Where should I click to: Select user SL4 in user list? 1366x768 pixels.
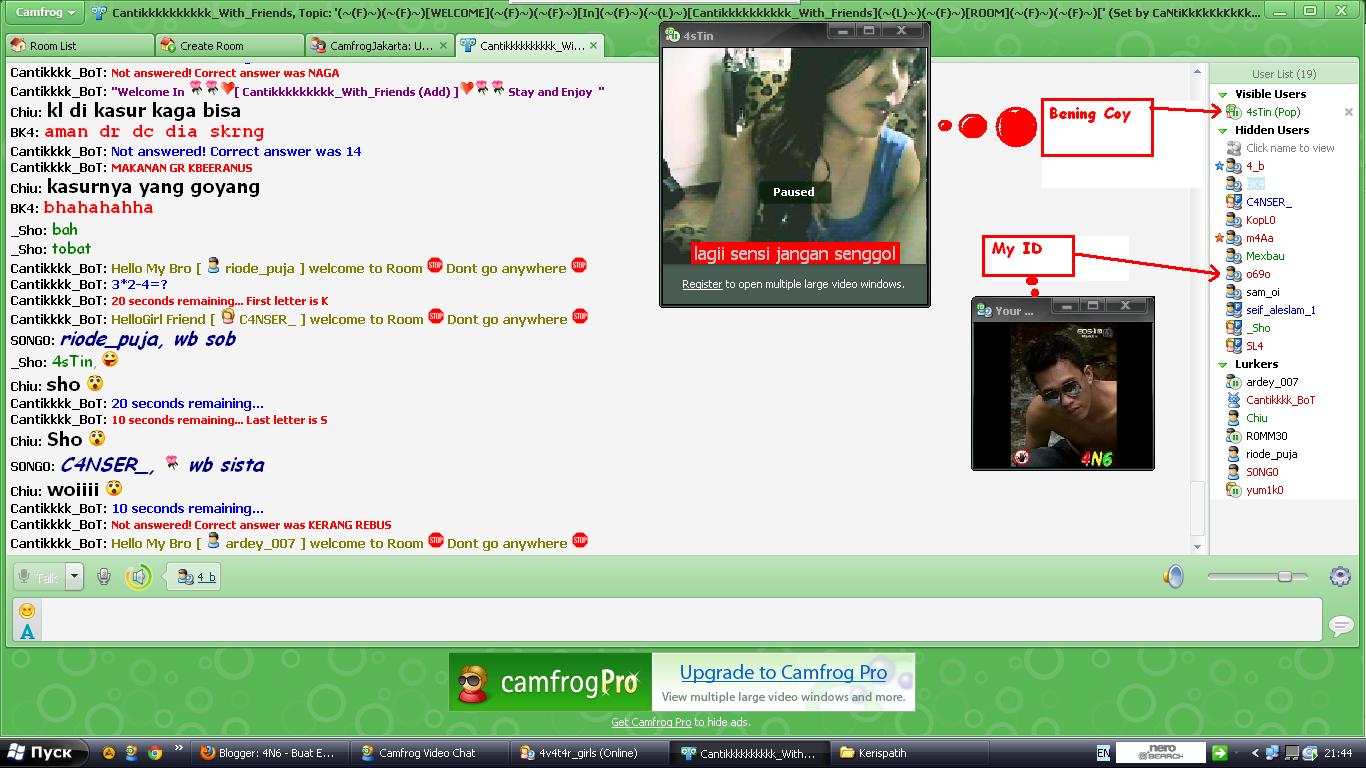click(x=1254, y=346)
